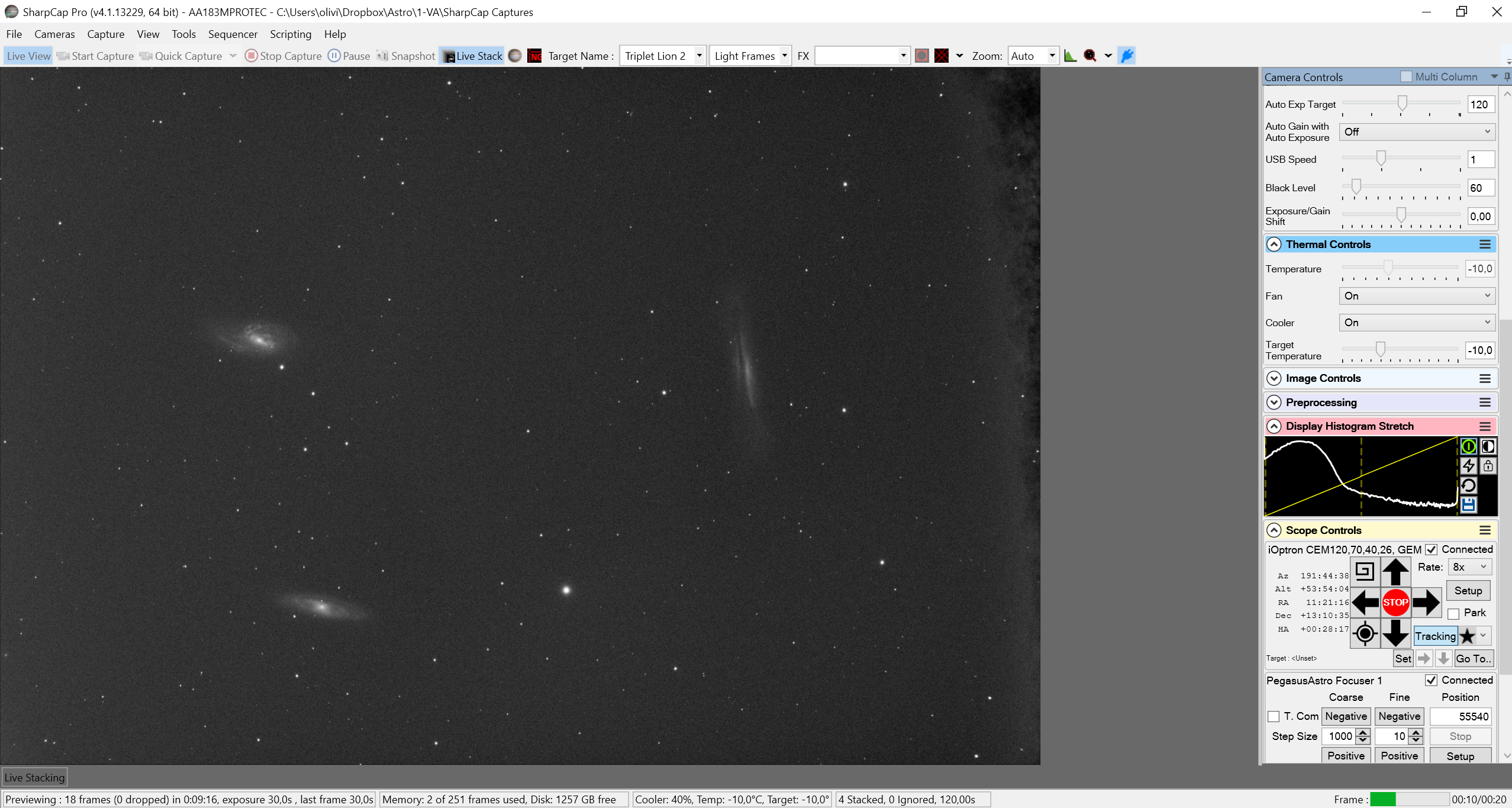Image resolution: width=1512 pixels, height=808 pixels.
Task: Click the reset histogram stretch icon
Action: pos(1468,485)
